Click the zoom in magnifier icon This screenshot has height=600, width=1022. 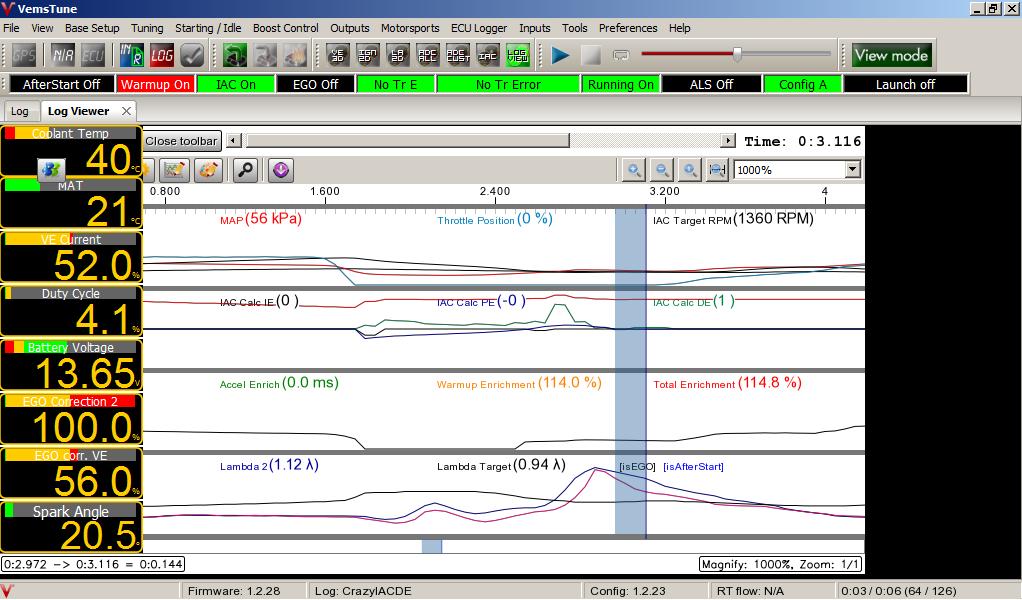point(634,170)
